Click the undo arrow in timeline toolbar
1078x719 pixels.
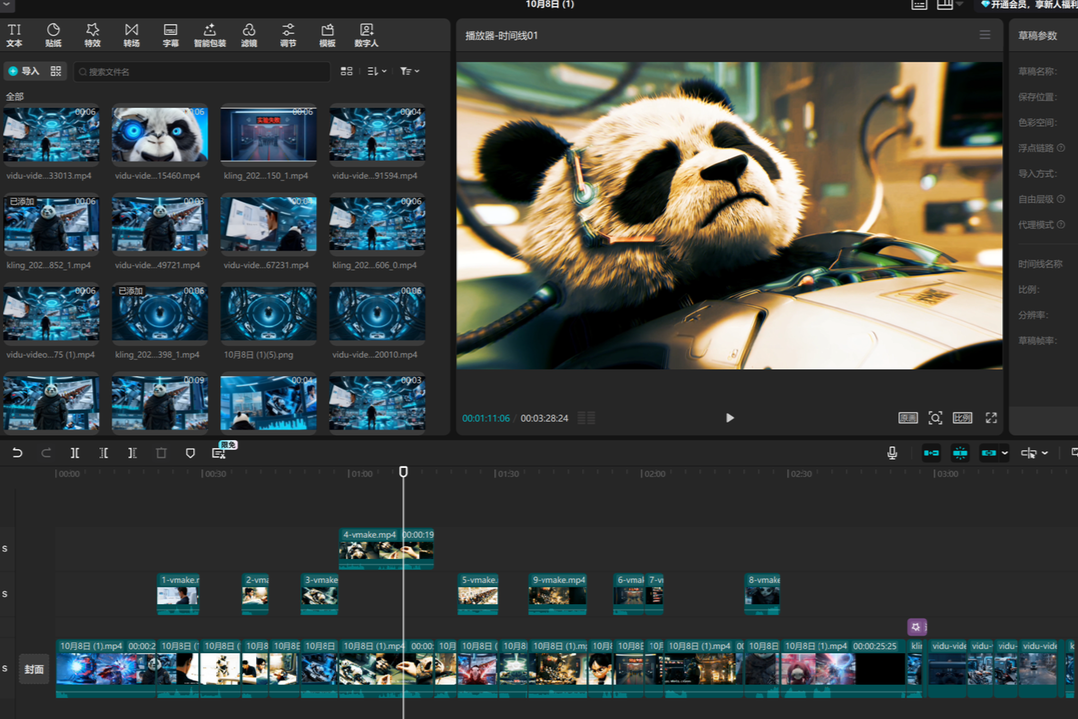coord(17,453)
